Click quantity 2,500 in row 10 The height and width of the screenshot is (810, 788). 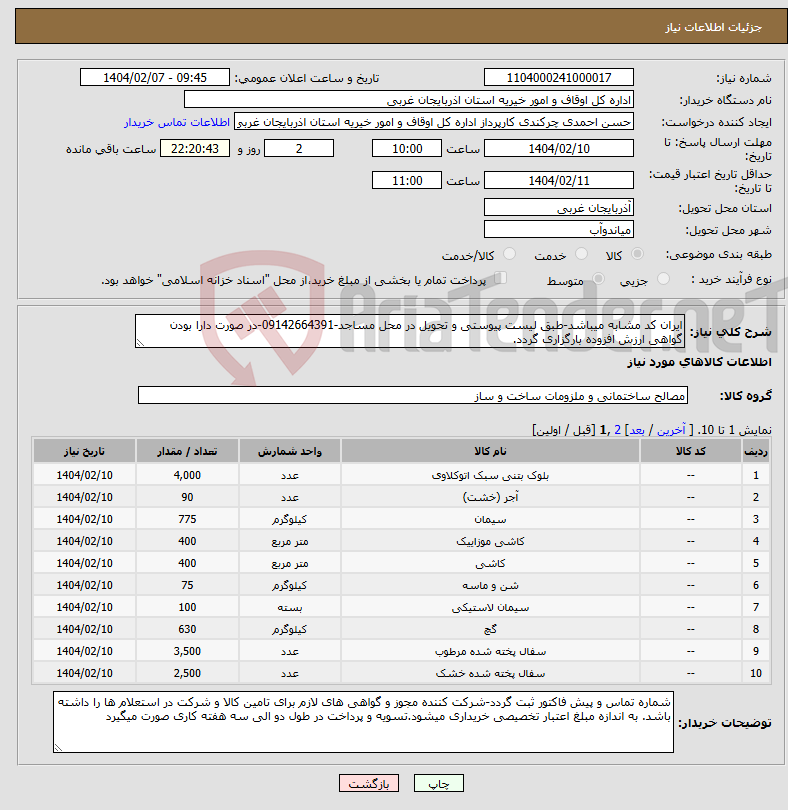[x=187, y=673]
